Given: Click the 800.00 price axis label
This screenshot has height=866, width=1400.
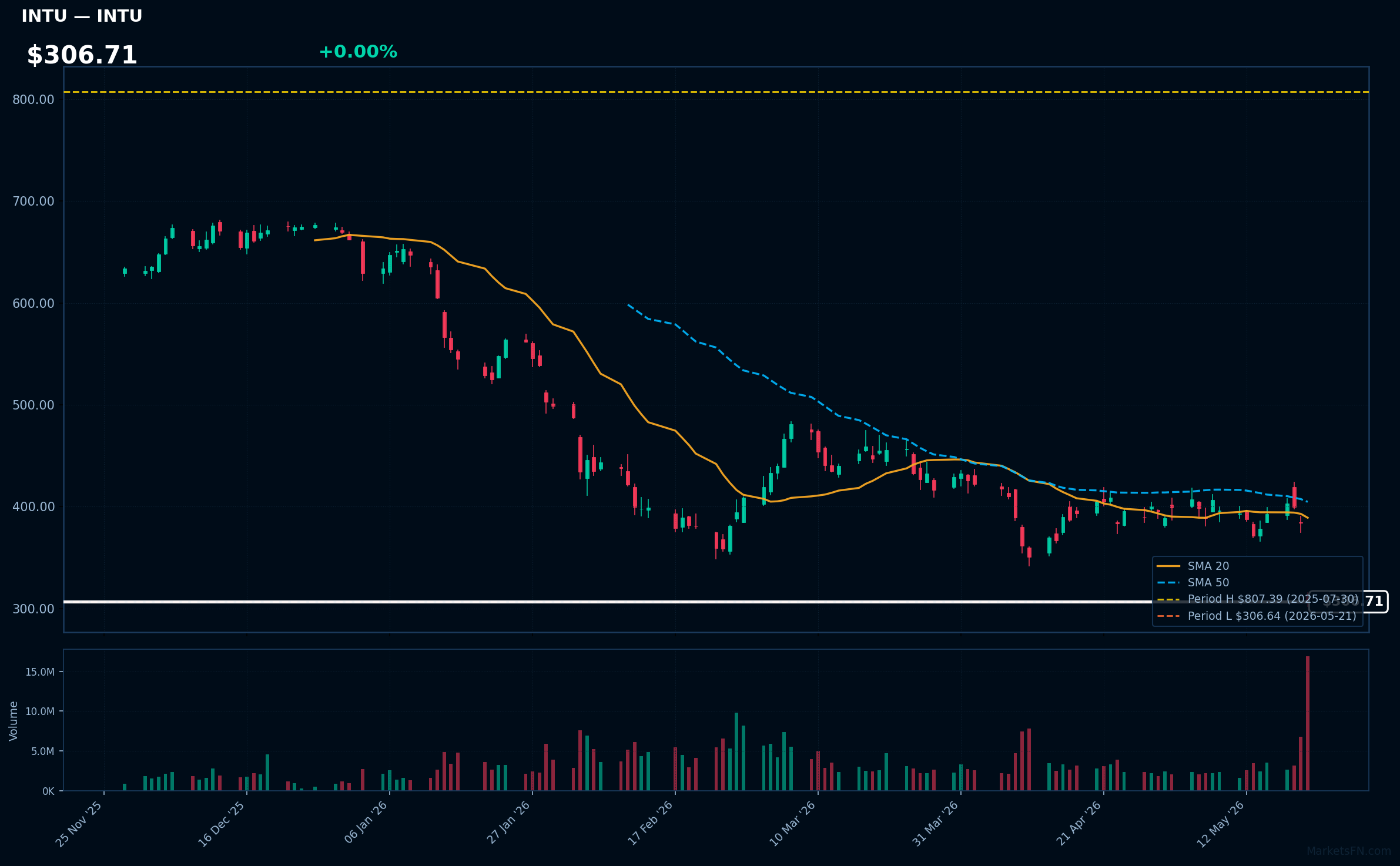Looking at the screenshot, I should tap(34, 99).
